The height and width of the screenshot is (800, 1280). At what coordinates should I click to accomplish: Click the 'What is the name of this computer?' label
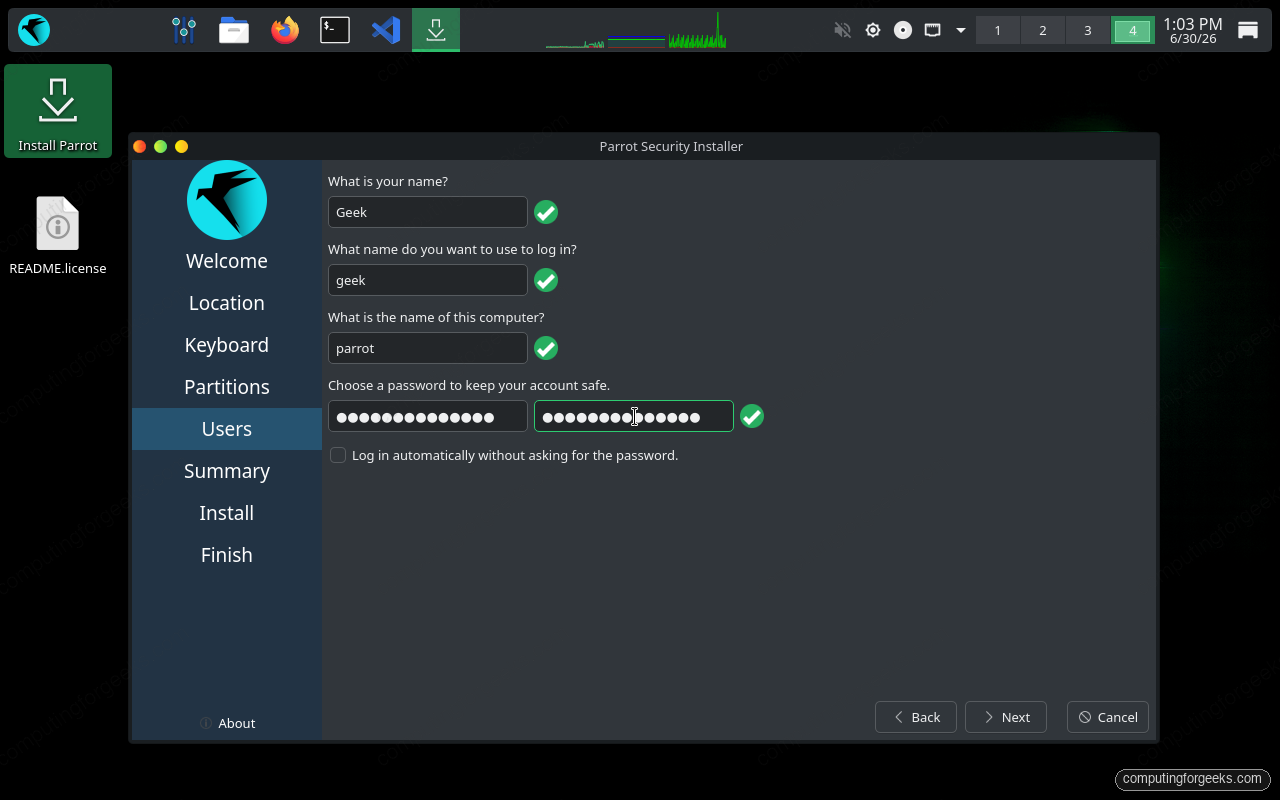coord(436,317)
